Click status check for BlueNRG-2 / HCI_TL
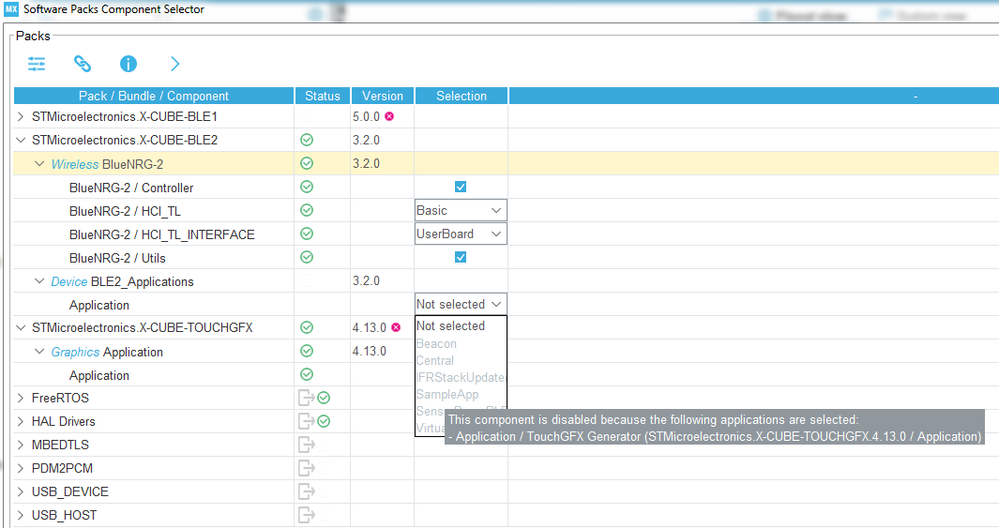 point(306,210)
